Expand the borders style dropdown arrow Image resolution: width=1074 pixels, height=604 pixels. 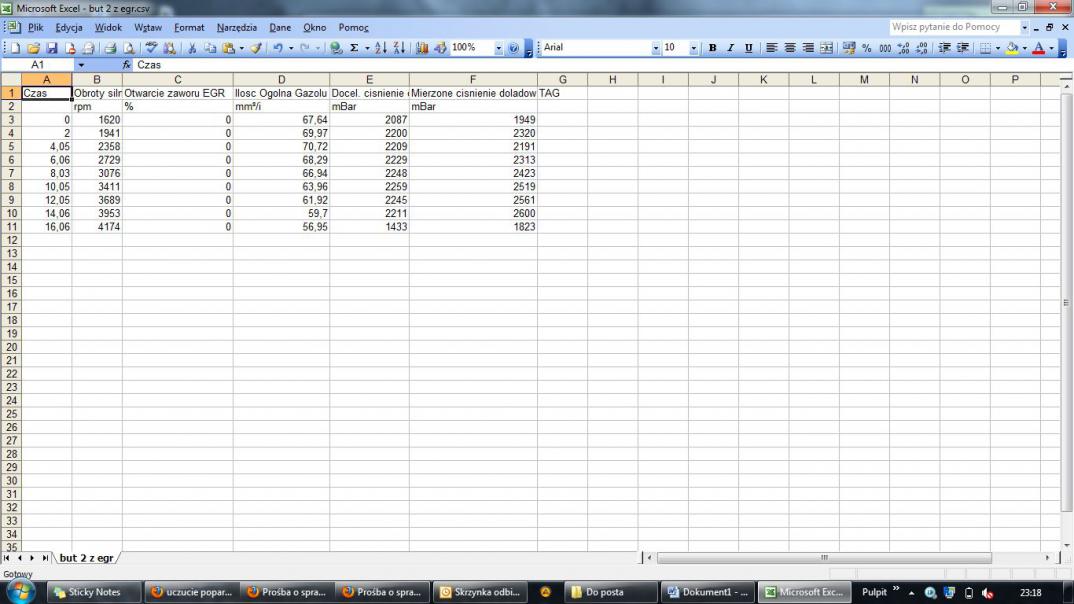[997, 48]
